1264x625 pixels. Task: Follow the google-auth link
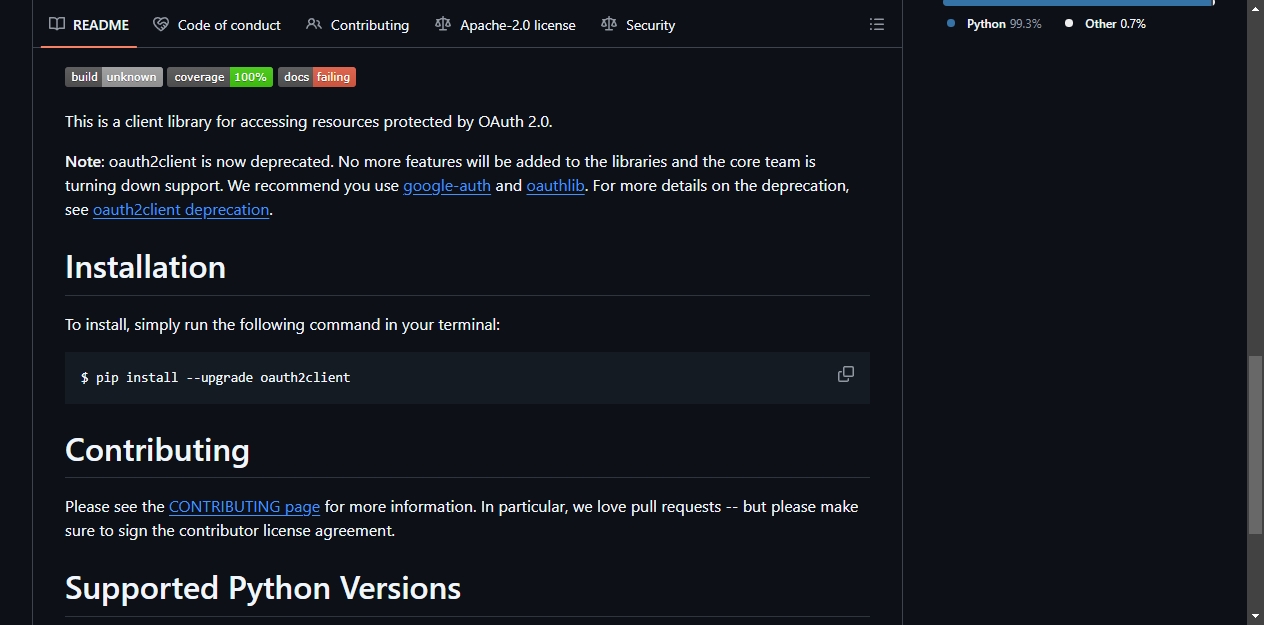pos(447,186)
